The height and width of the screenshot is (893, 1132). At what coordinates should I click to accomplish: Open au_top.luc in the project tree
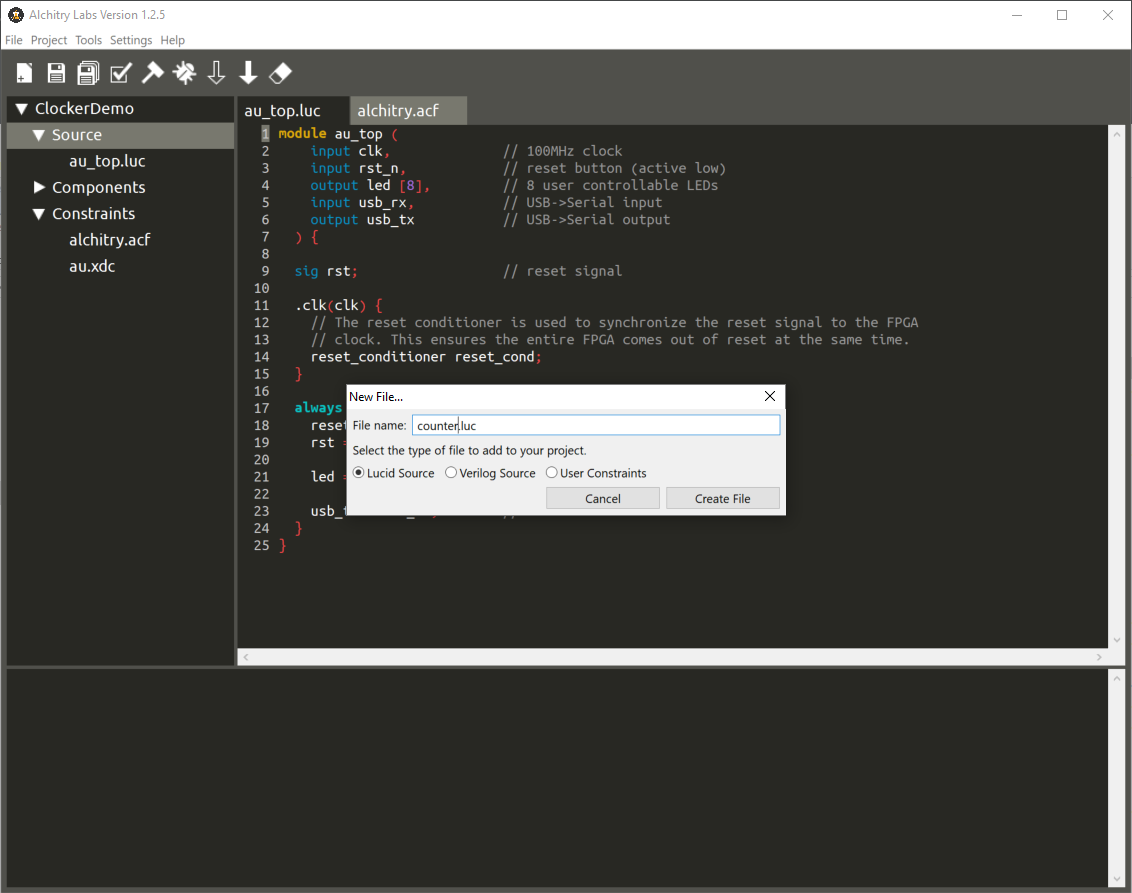pos(108,161)
